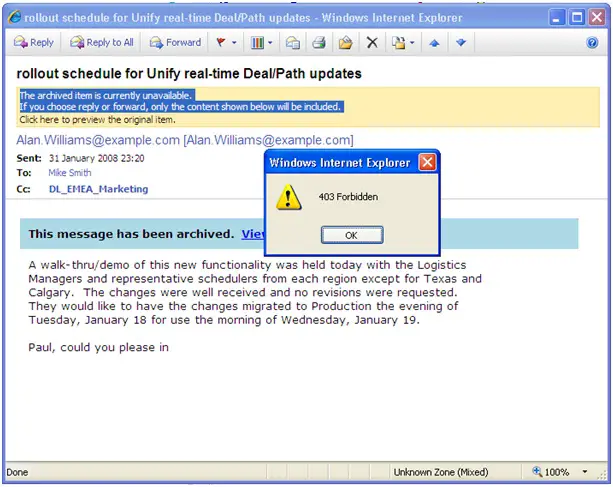Click the '403 Forbidden' message text
Screen dimensions: 613x487
point(348,197)
